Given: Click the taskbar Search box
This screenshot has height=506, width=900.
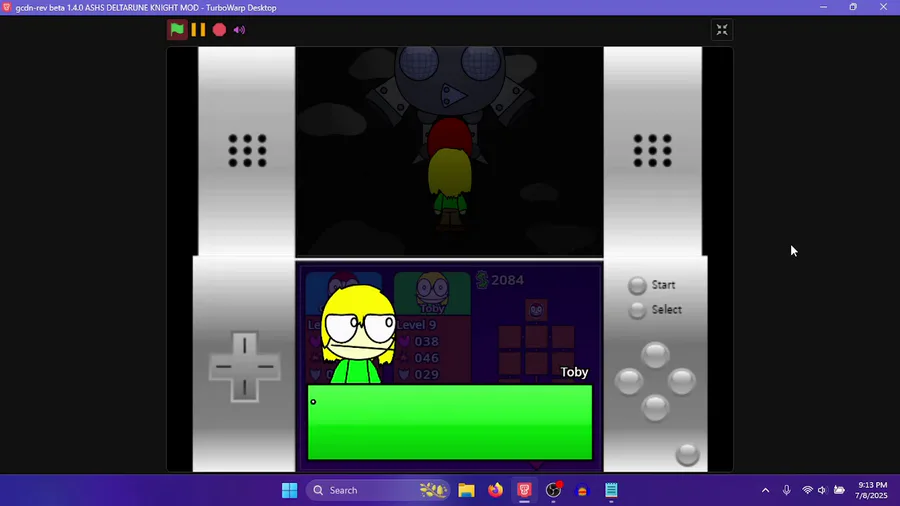Looking at the screenshot, I should (x=379, y=491).
